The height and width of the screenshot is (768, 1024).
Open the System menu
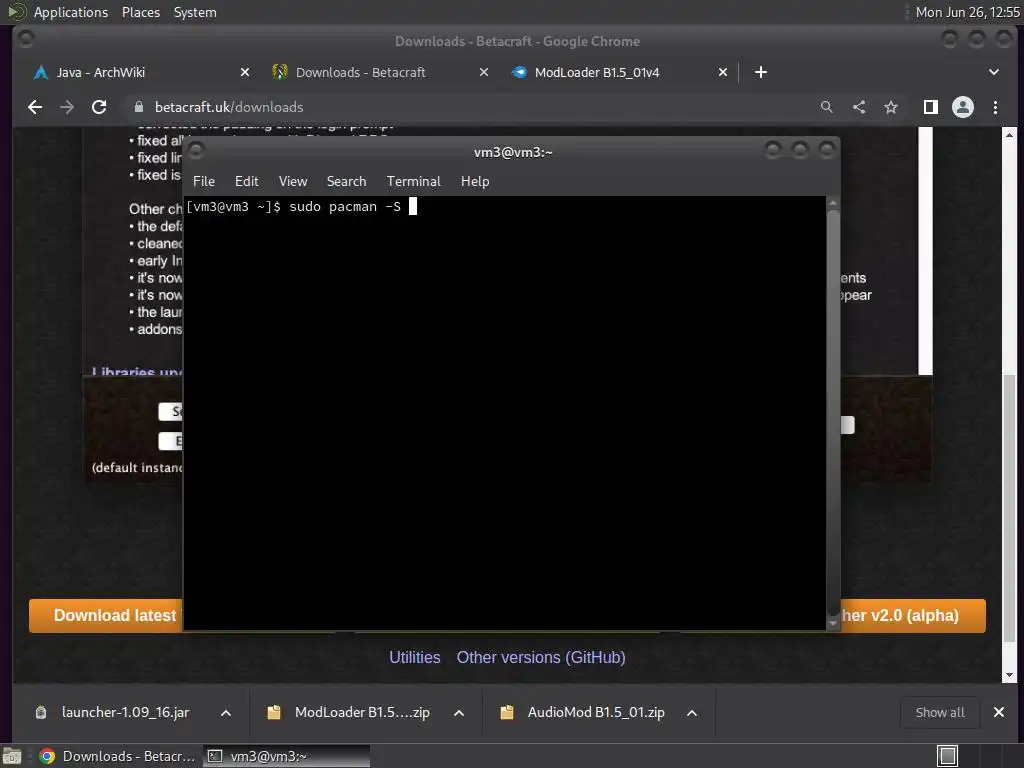195,12
